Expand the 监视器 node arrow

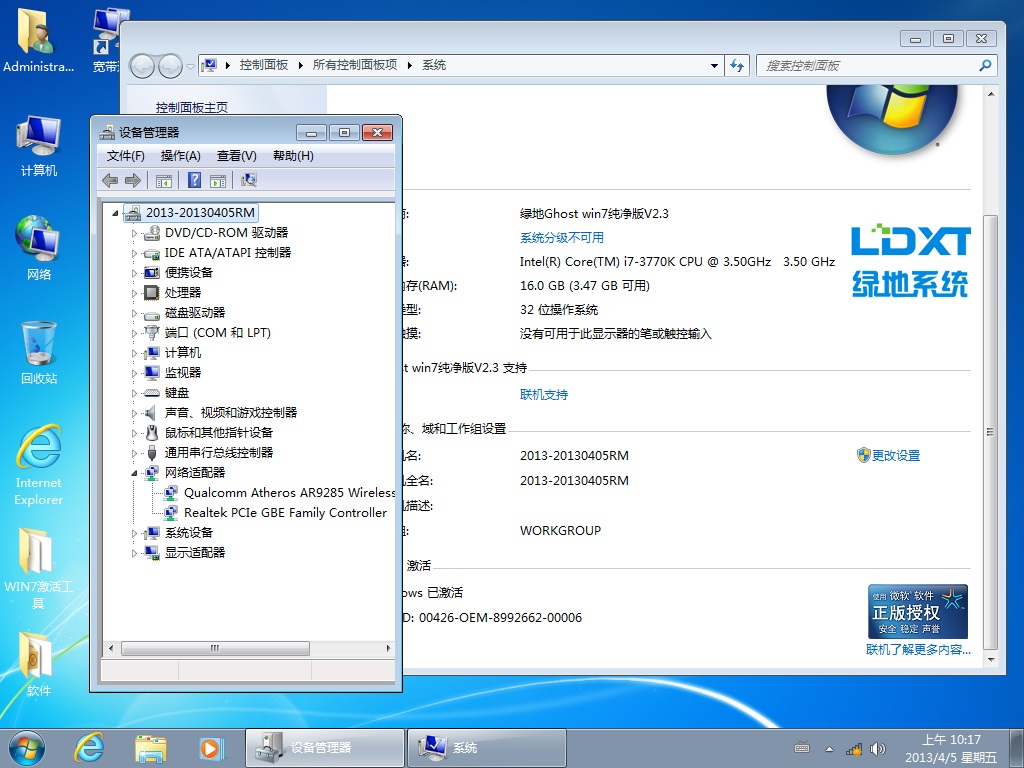point(135,374)
